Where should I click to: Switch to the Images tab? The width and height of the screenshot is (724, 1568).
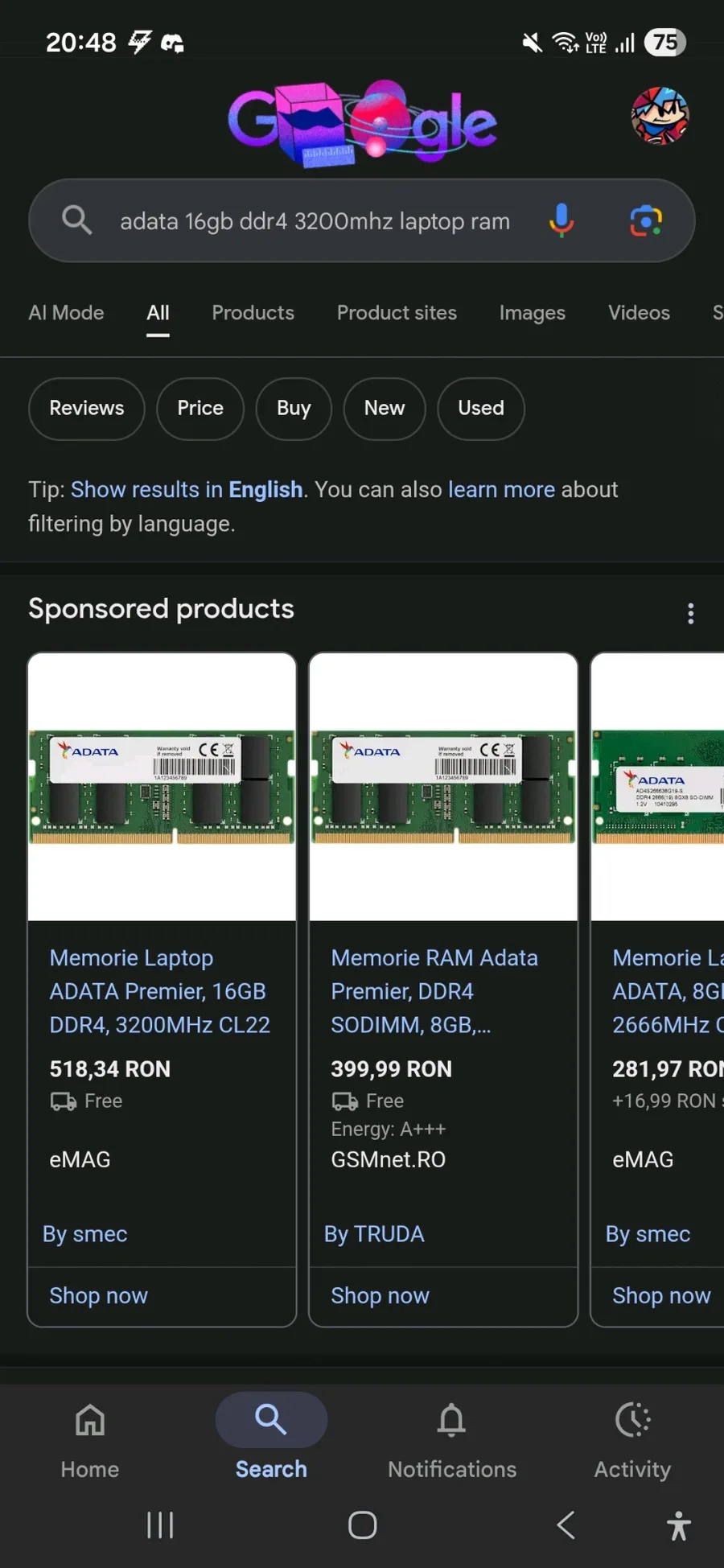coord(532,313)
